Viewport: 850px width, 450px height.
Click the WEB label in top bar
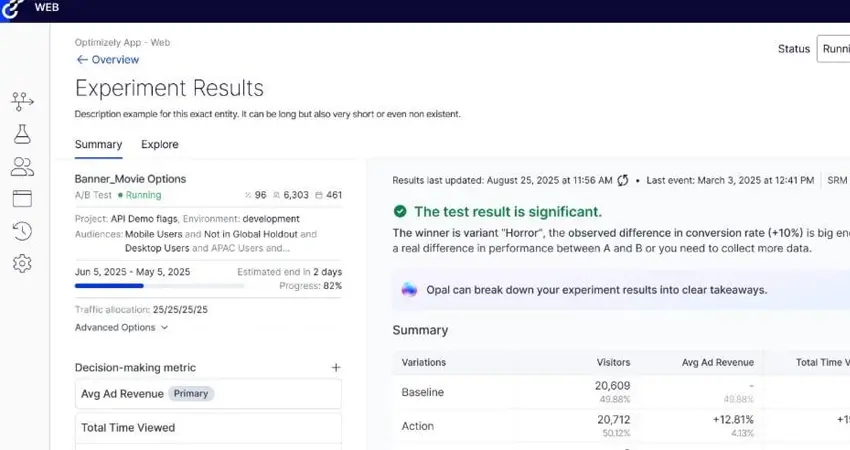47,8
